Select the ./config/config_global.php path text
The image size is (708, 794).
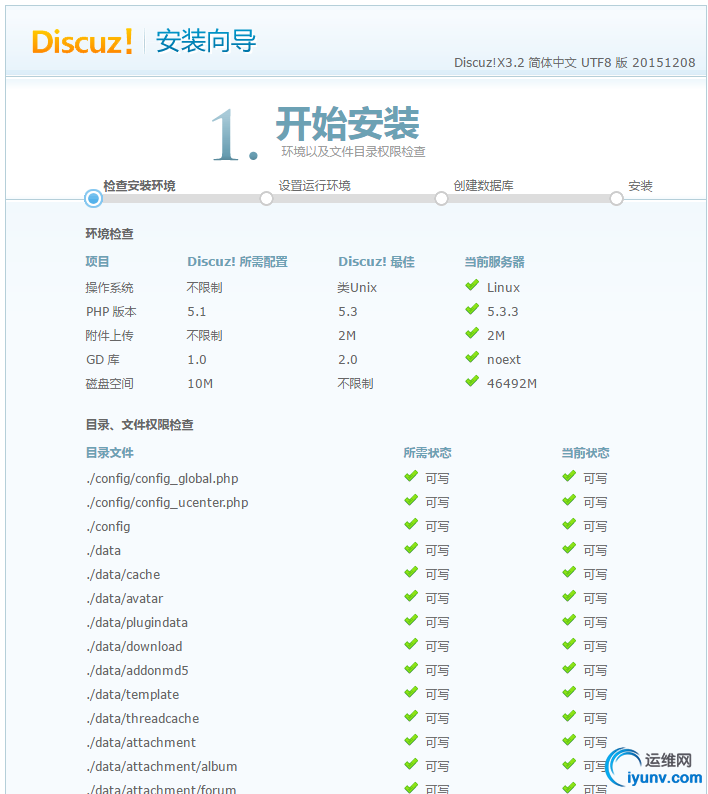[162, 479]
